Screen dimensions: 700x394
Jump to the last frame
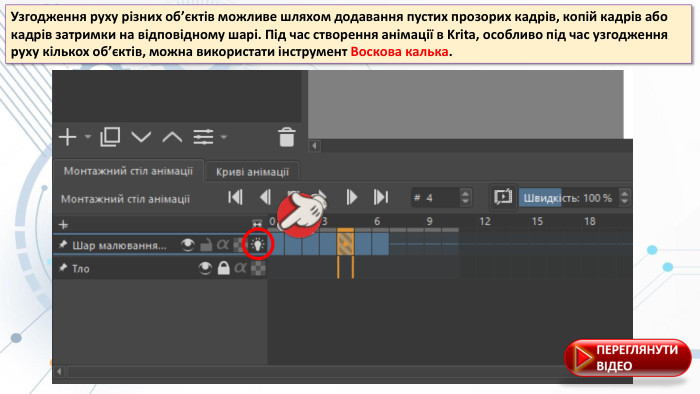(x=381, y=197)
